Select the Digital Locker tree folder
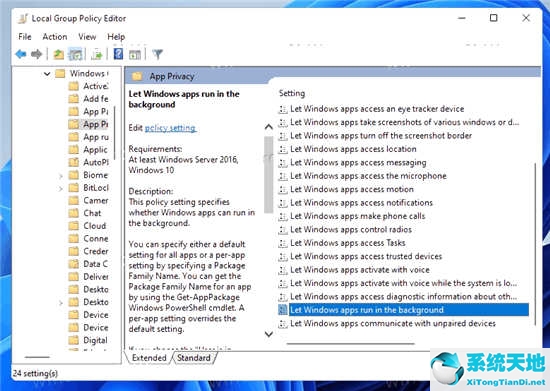Image resolution: width=550 pixels, height=391 pixels. click(88, 340)
